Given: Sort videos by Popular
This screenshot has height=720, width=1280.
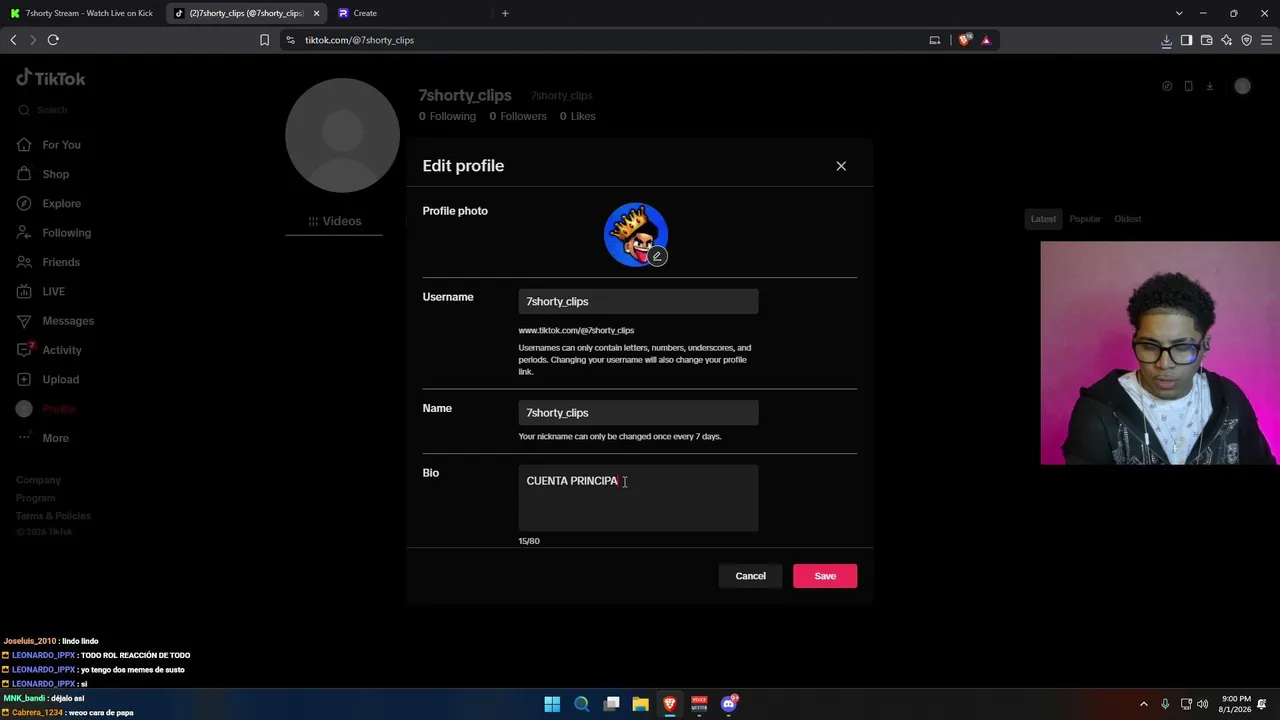Looking at the screenshot, I should (1085, 219).
